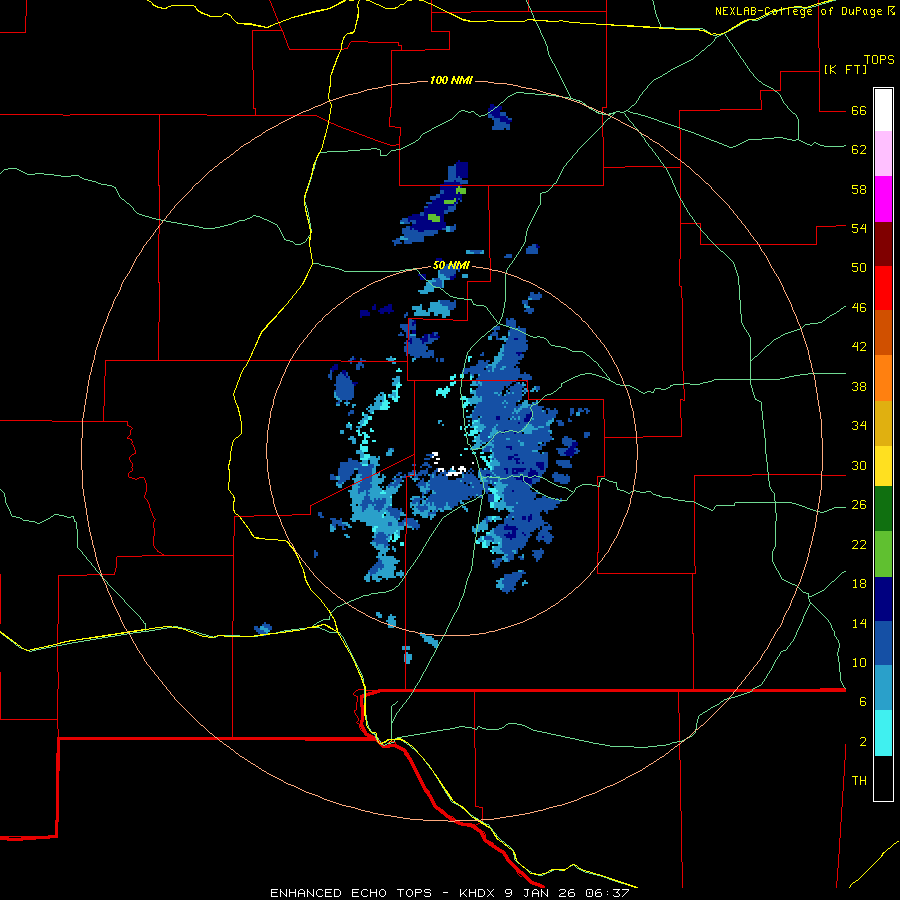
Task: Click the dark orange legend swatch near 46
Action: [883, 332]
